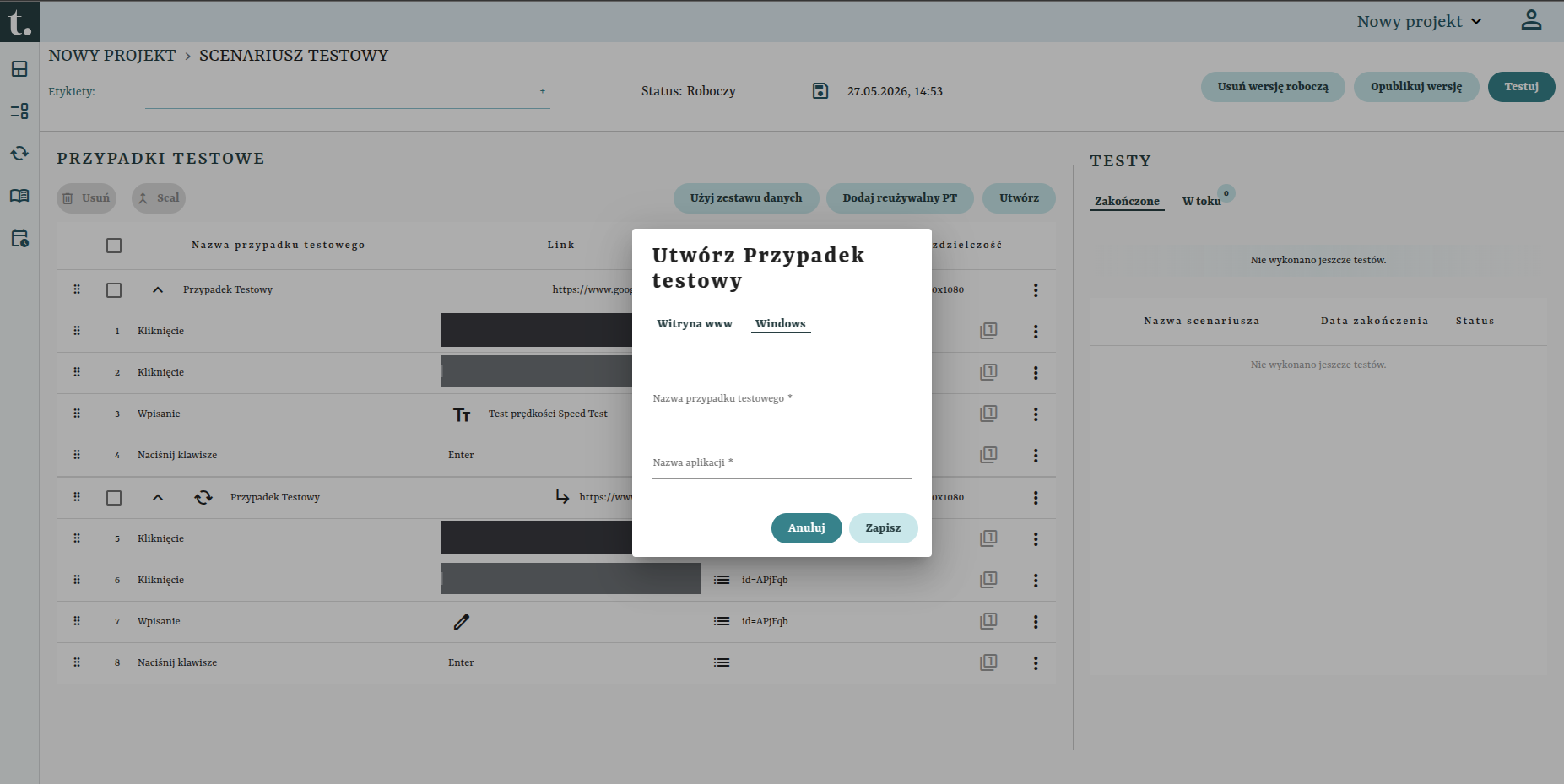This screenshot has height=784, width=1564.
Task: Switch to W toku tests tab
Action: pos(1202,201)
